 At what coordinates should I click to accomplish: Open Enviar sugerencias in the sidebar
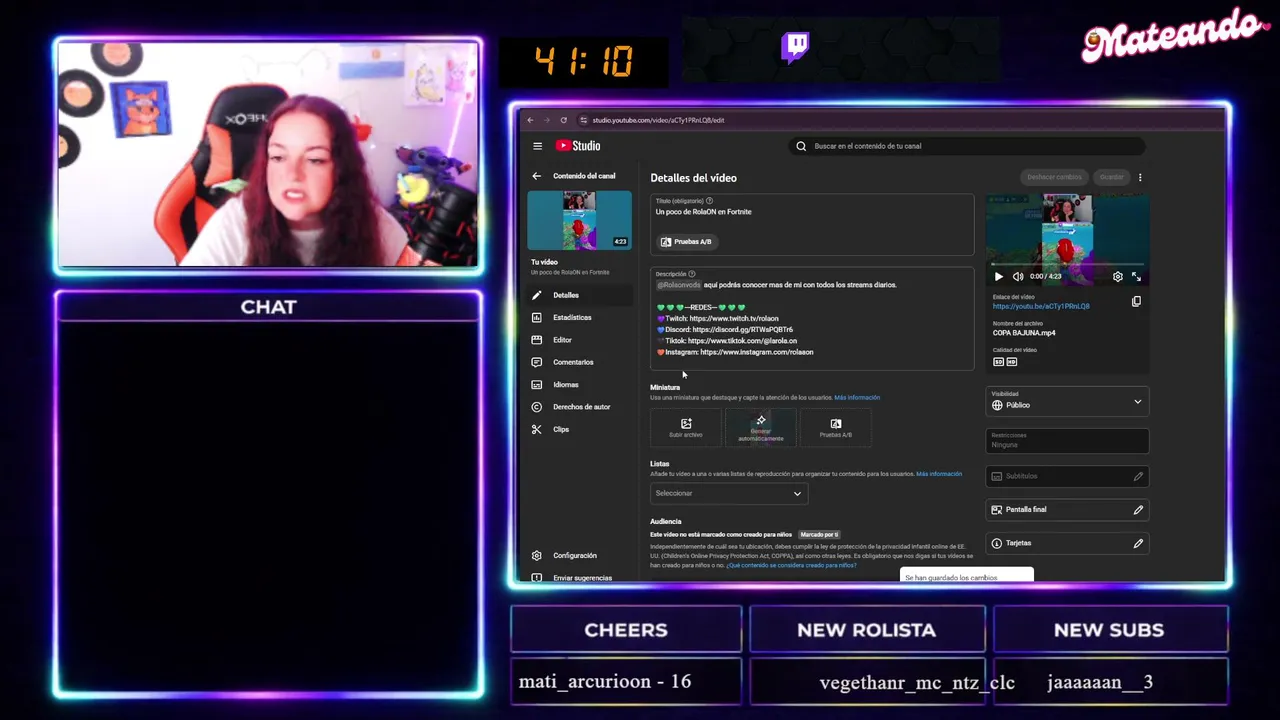580,577
